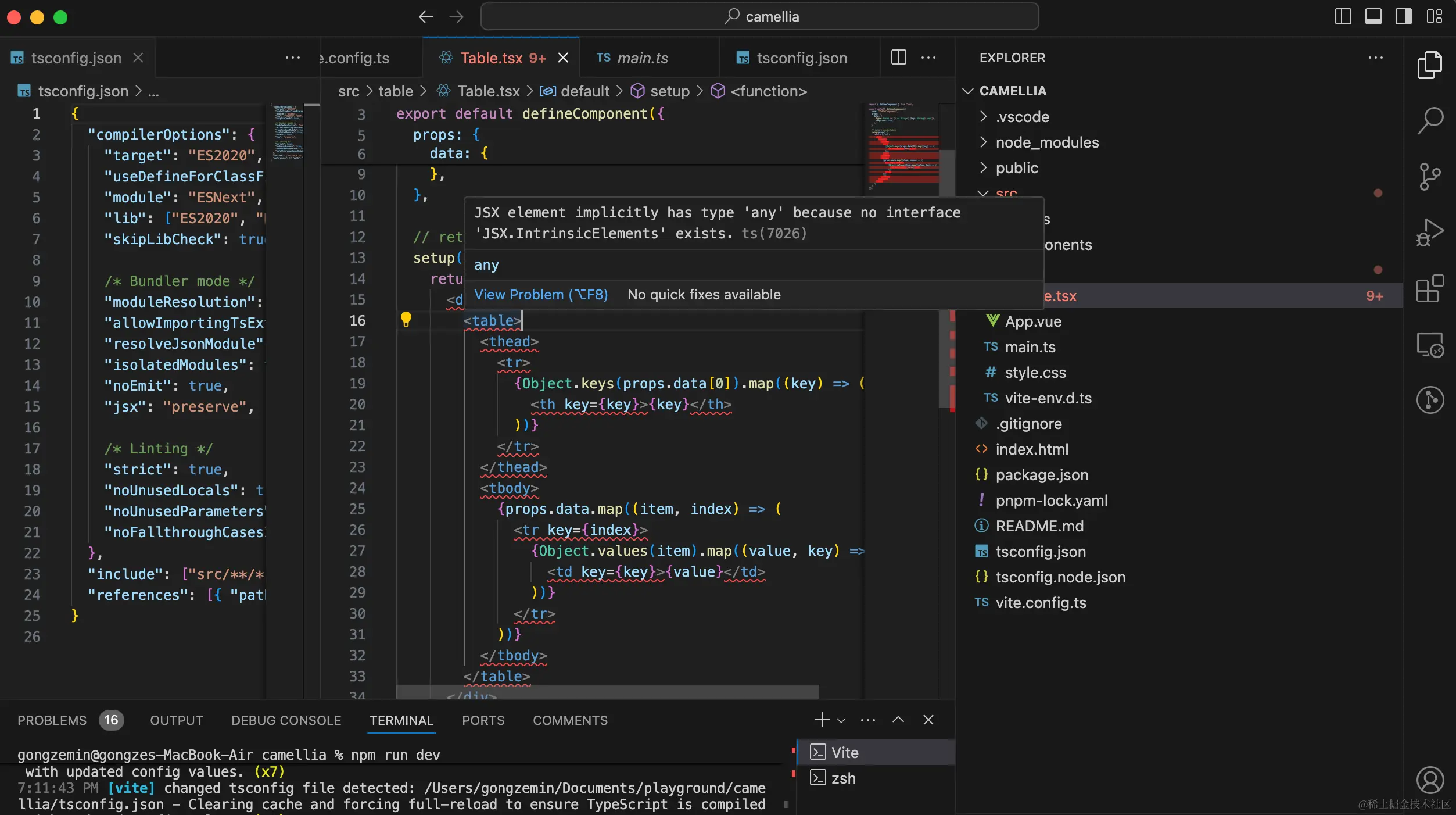Click the Accounts icon
The width and height of the screenshot is (1456, 815).
point(1429,780)
